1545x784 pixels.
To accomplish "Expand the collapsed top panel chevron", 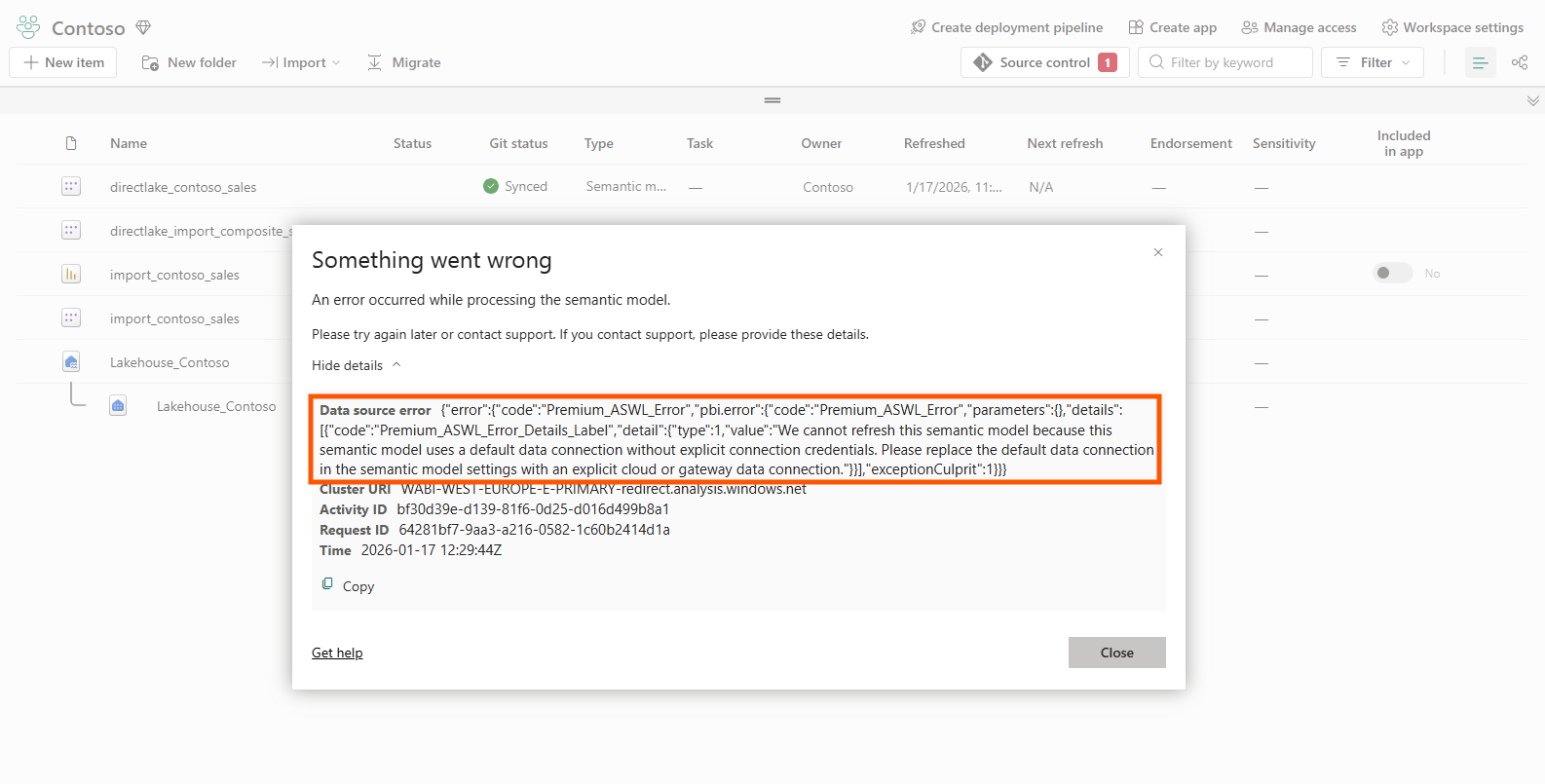I will pos(1533,100).
